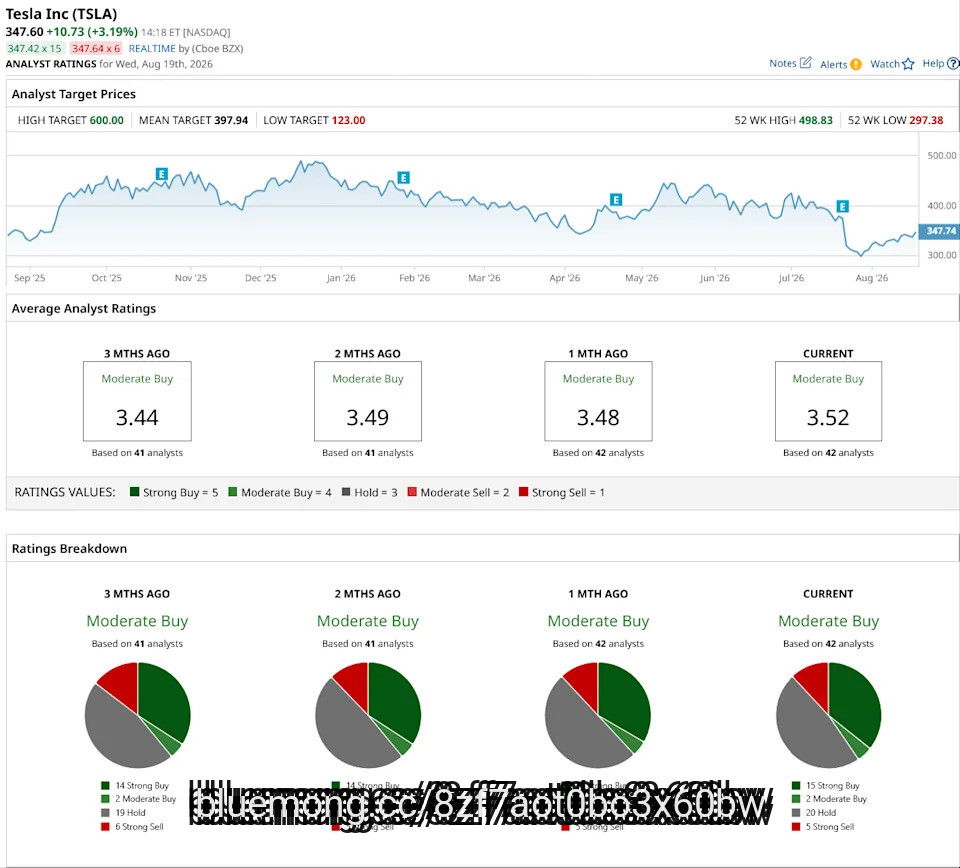
Task: Click the earnings E marker near Feb '26
Action: pos(403,178)
